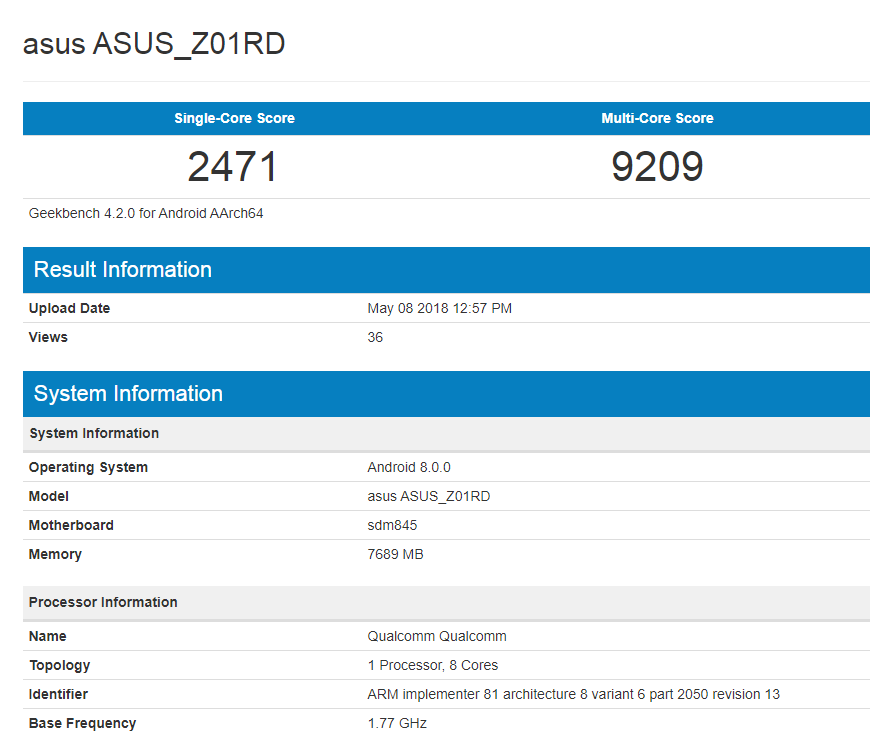The height and width of the screenshot is (738, 890).
Task: Select the Motherboard value sdm845
Action: pos(393,525)
